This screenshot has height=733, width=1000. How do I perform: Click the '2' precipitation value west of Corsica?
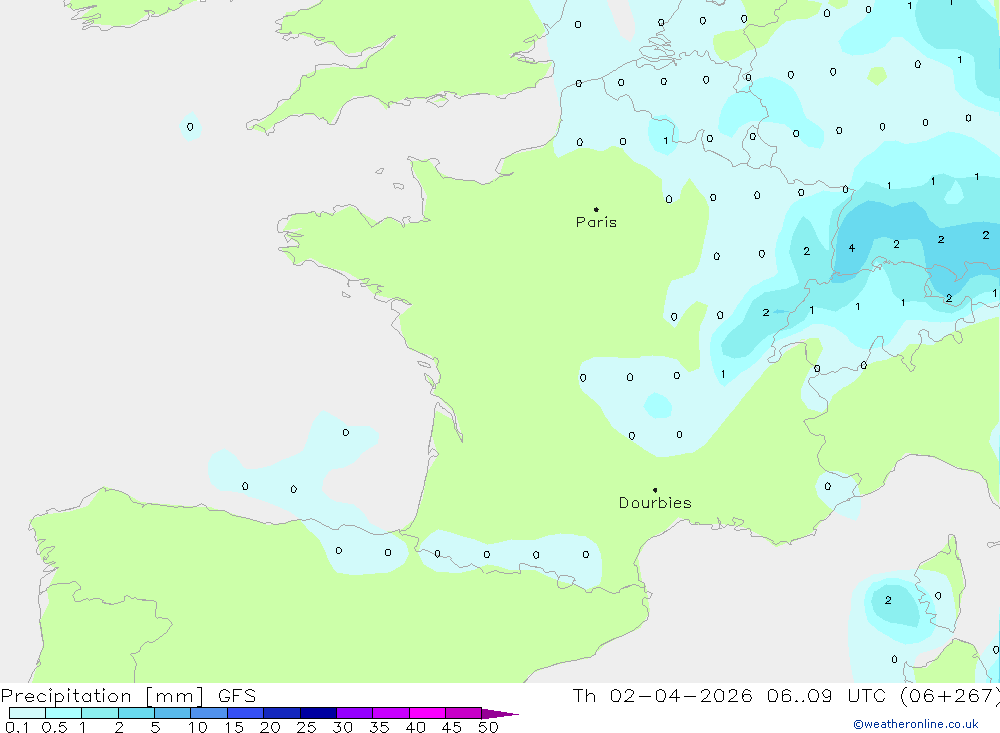tap(888, 600)
